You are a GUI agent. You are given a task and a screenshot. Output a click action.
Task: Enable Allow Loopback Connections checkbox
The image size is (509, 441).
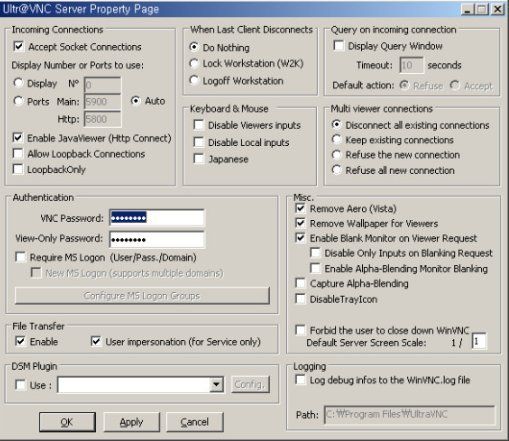point(18,154)
